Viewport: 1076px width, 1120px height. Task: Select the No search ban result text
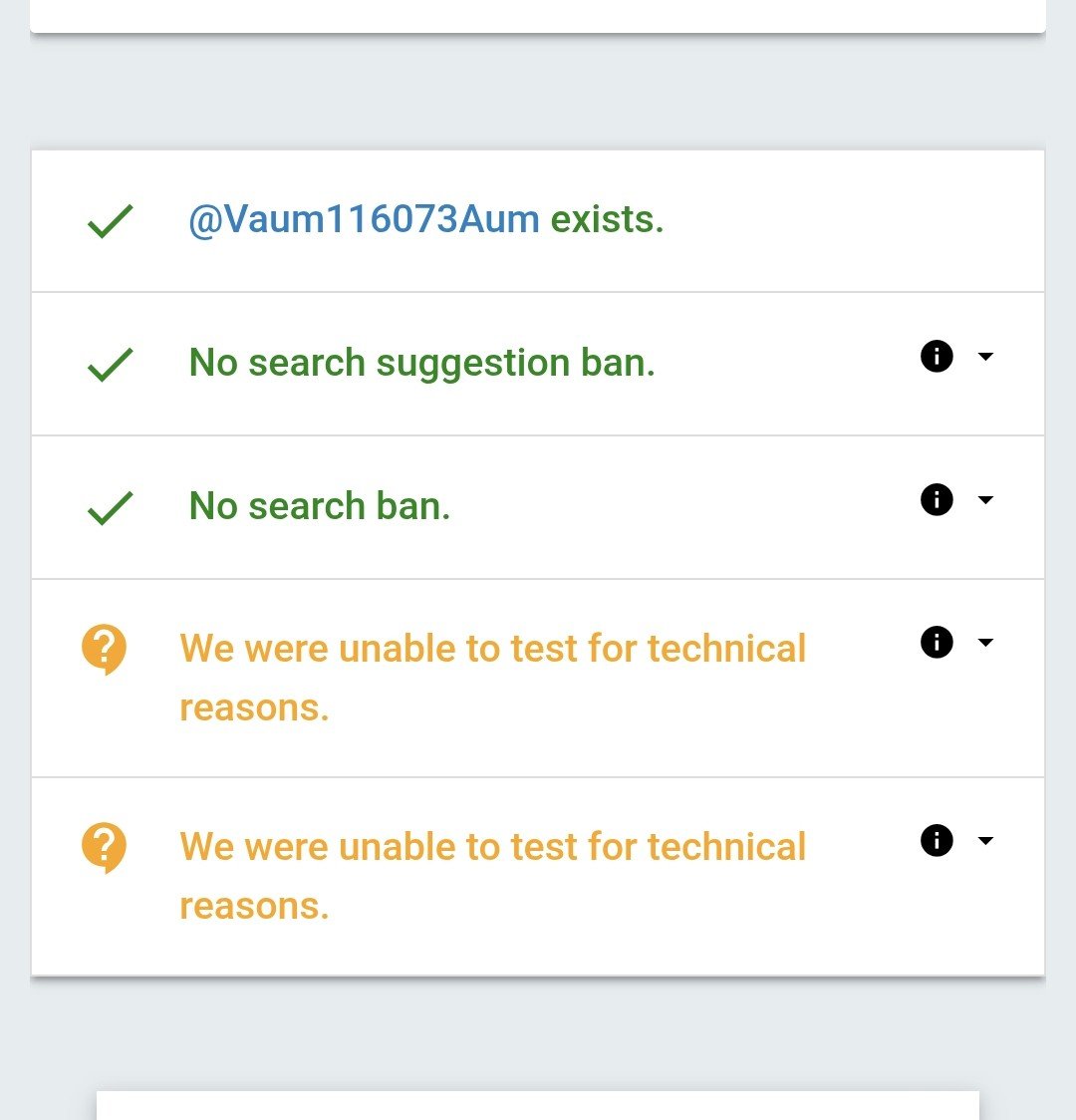[x=319, y=506]
